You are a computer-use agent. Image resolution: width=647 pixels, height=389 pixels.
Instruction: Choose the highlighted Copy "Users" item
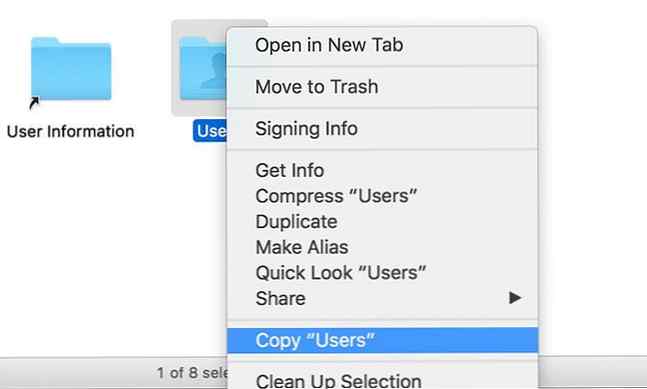coord(382,340)
